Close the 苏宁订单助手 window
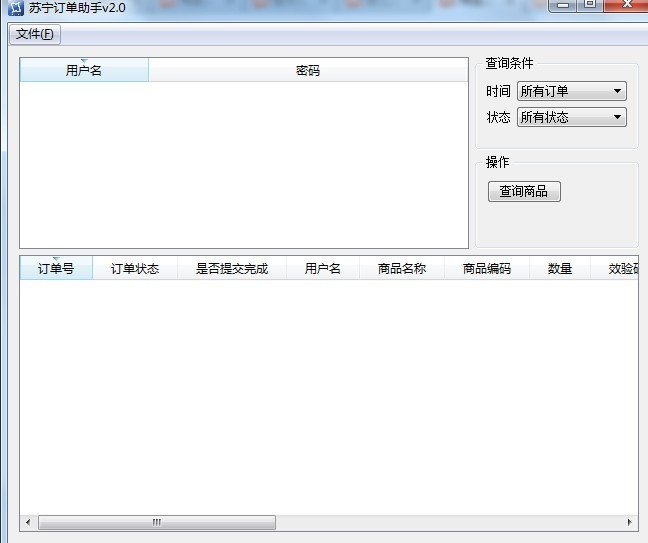Viewport: 648px width, 543px height. tap(626, 5)
